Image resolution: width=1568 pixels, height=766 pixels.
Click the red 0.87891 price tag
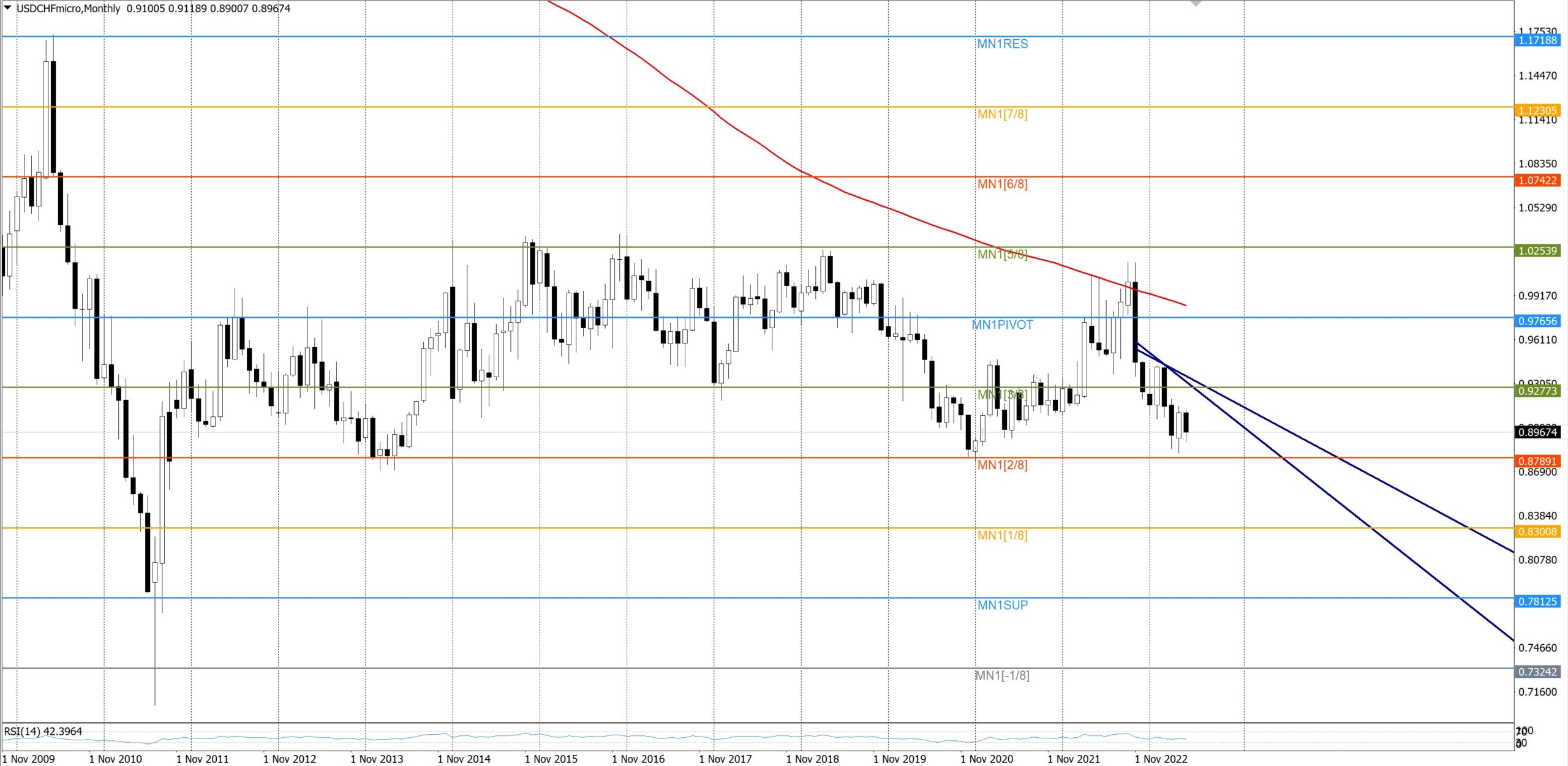[x=1537, y=462]
